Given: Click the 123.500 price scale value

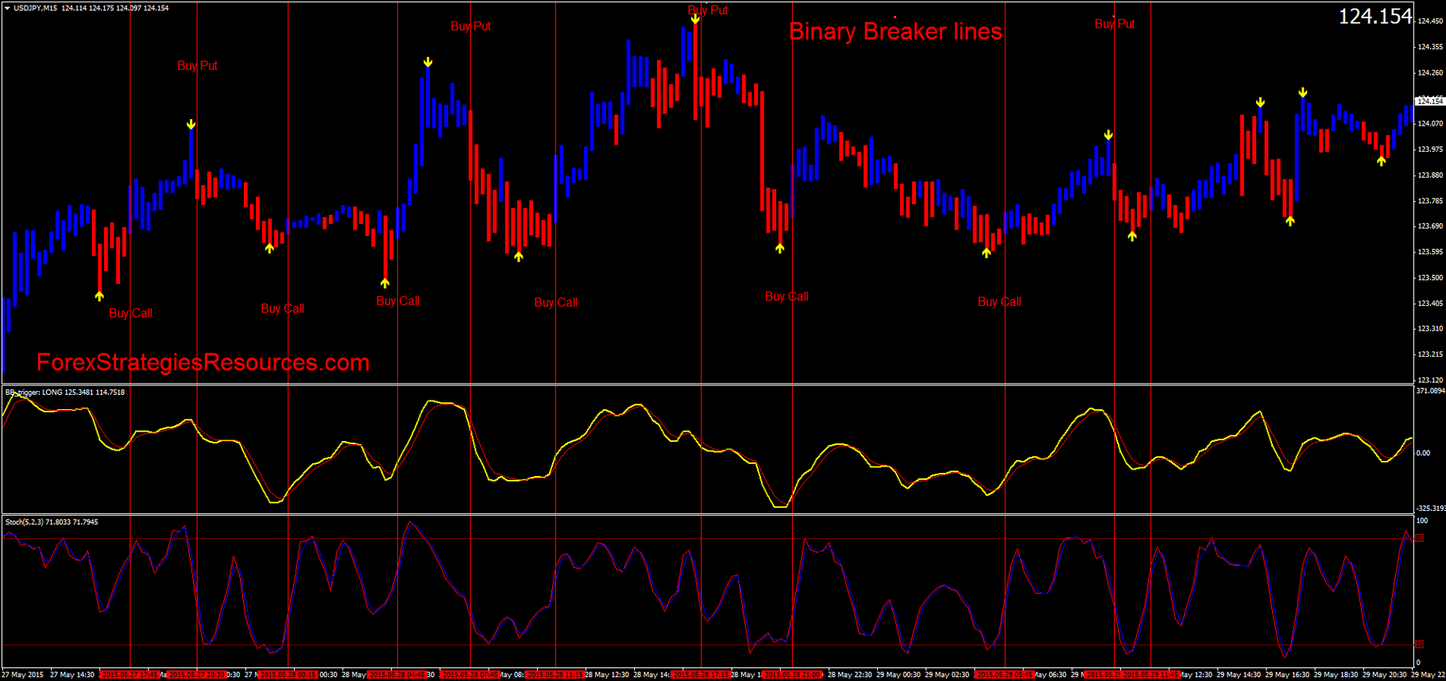Looking at the screenshot, I should [x=1430, y=277].
